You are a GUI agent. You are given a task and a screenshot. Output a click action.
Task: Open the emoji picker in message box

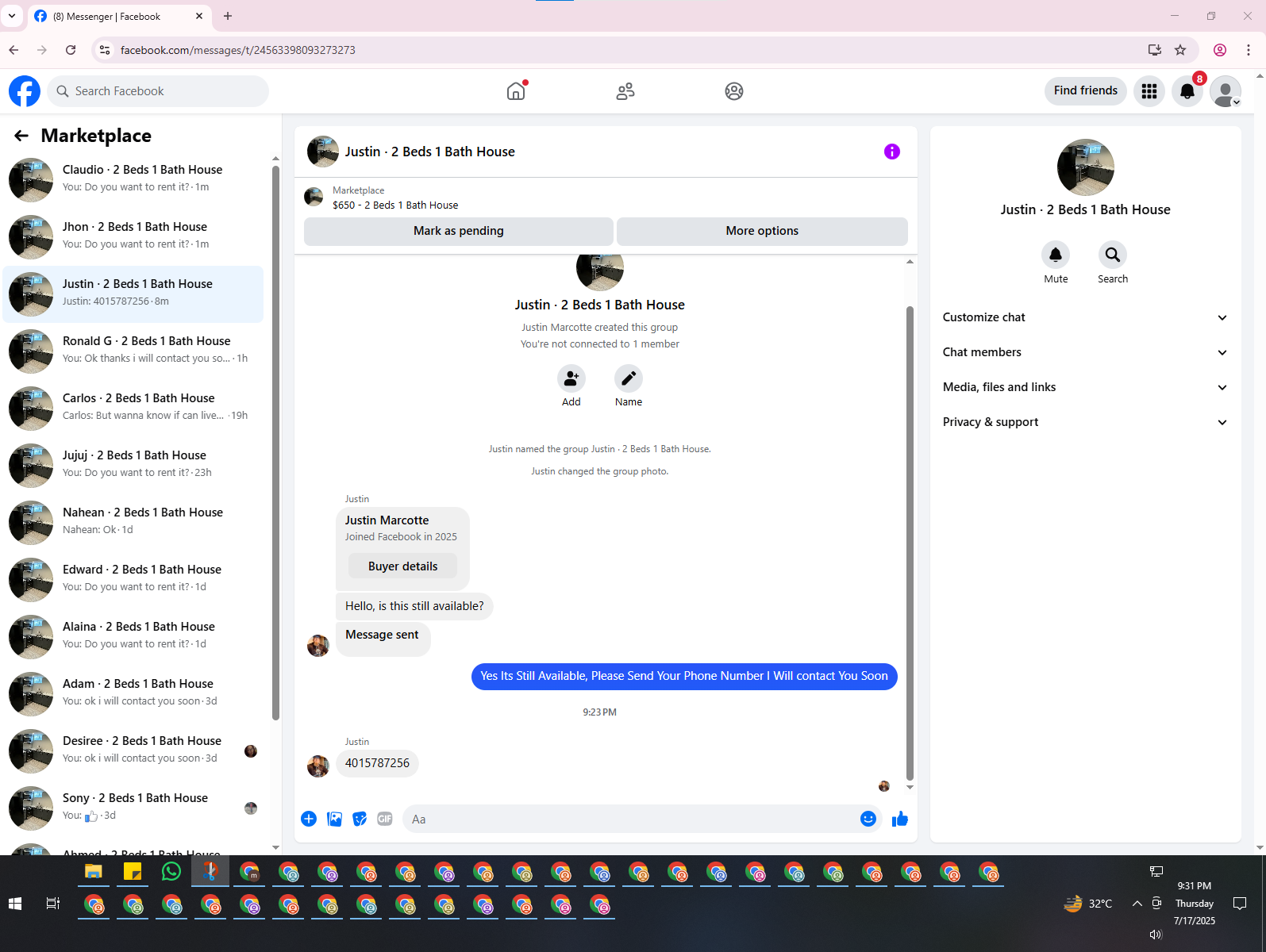868,819
